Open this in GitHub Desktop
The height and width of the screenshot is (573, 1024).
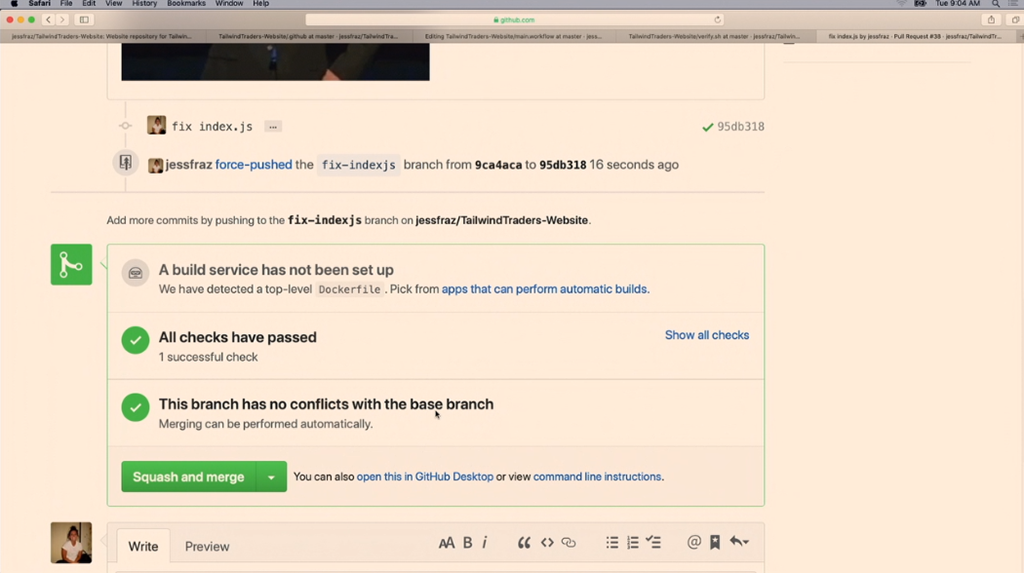tap(425, 477)
